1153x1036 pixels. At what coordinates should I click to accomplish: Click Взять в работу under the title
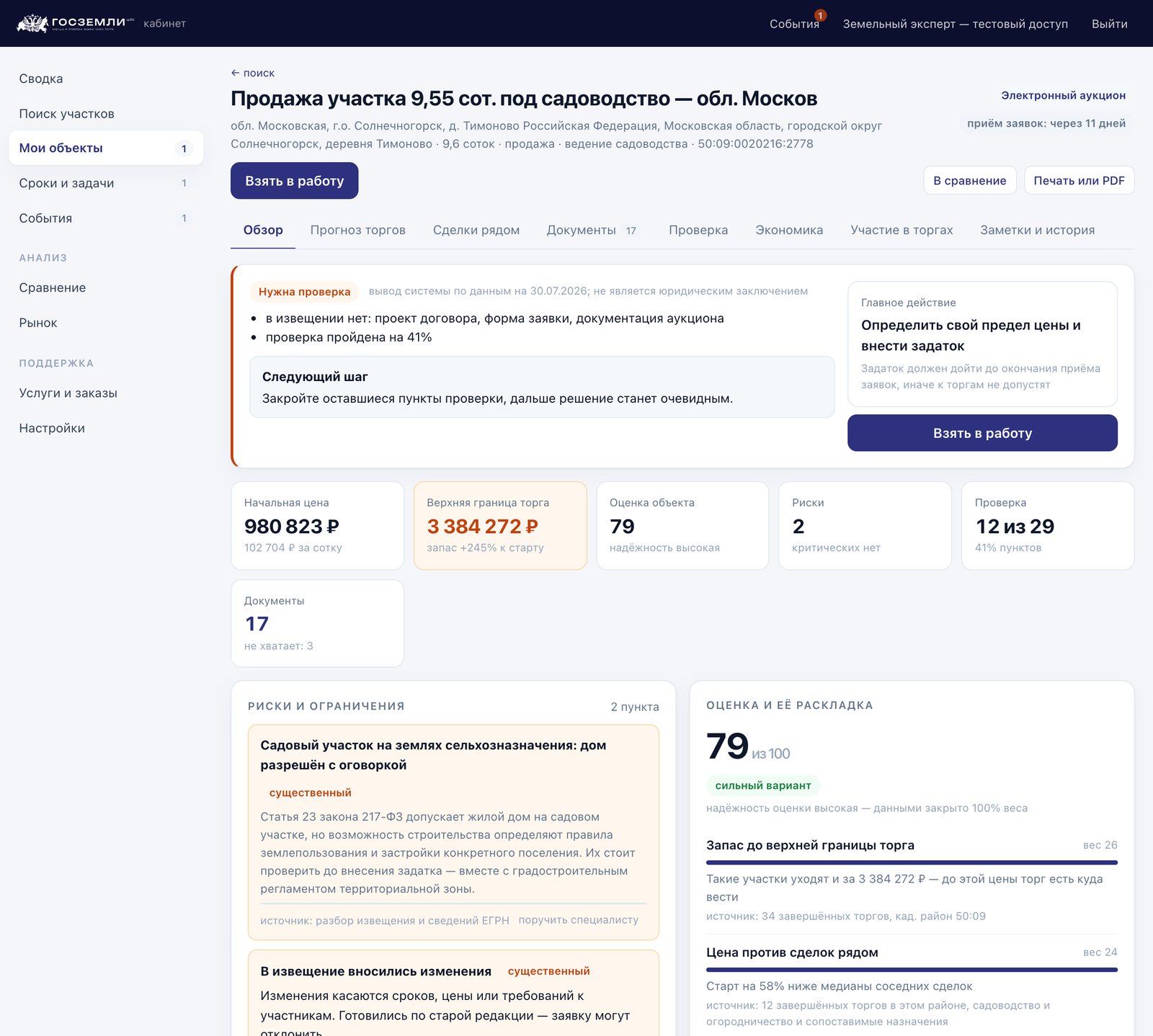pos(294,181)
